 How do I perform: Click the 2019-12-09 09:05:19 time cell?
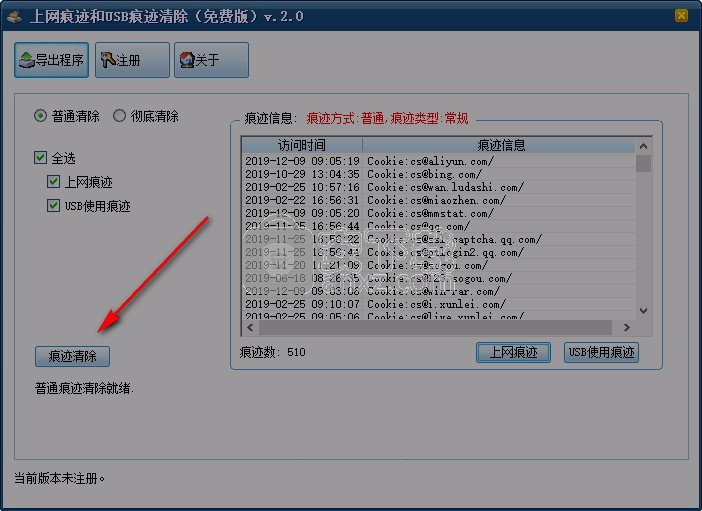302,161
